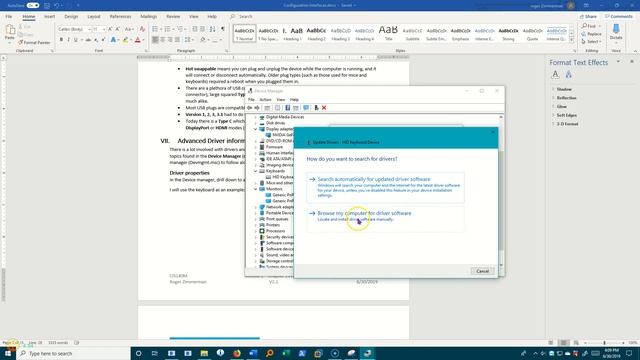Click the scan hardware monitor icon in Device Manager
The width and height of the screenshot is (640, 360).
(306, 108)
